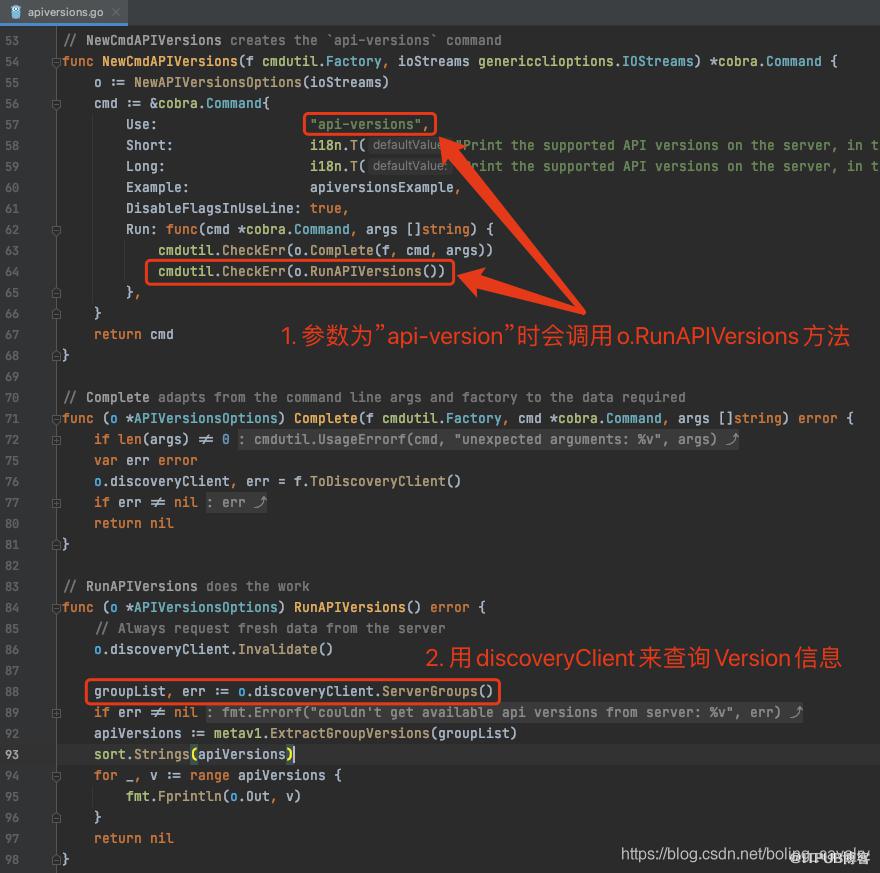
Task: Click metav1.ExtractGroupVersions on line 92
Action: (x=322, y=734)
